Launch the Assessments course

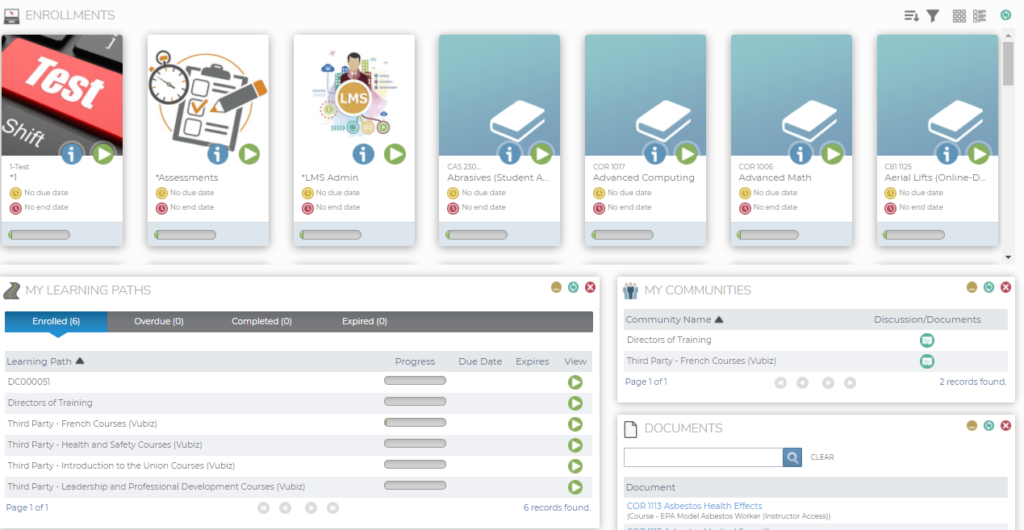249,154
